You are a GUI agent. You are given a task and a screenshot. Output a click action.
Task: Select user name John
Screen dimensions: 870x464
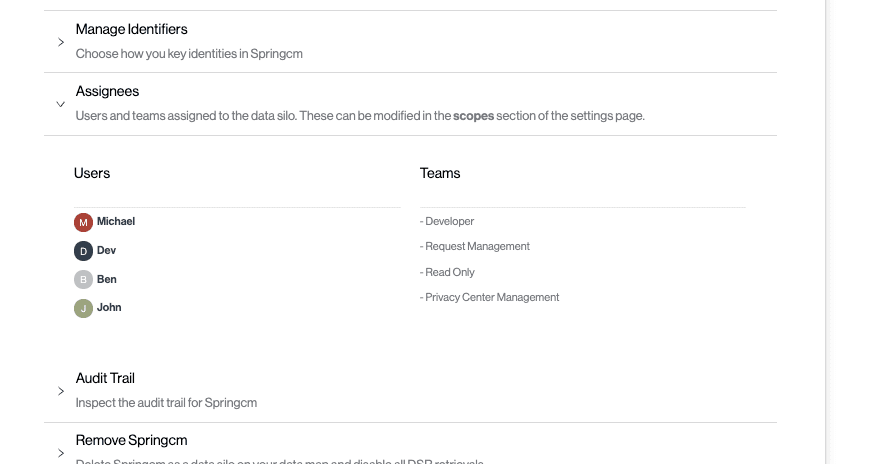tap(109, 307)
